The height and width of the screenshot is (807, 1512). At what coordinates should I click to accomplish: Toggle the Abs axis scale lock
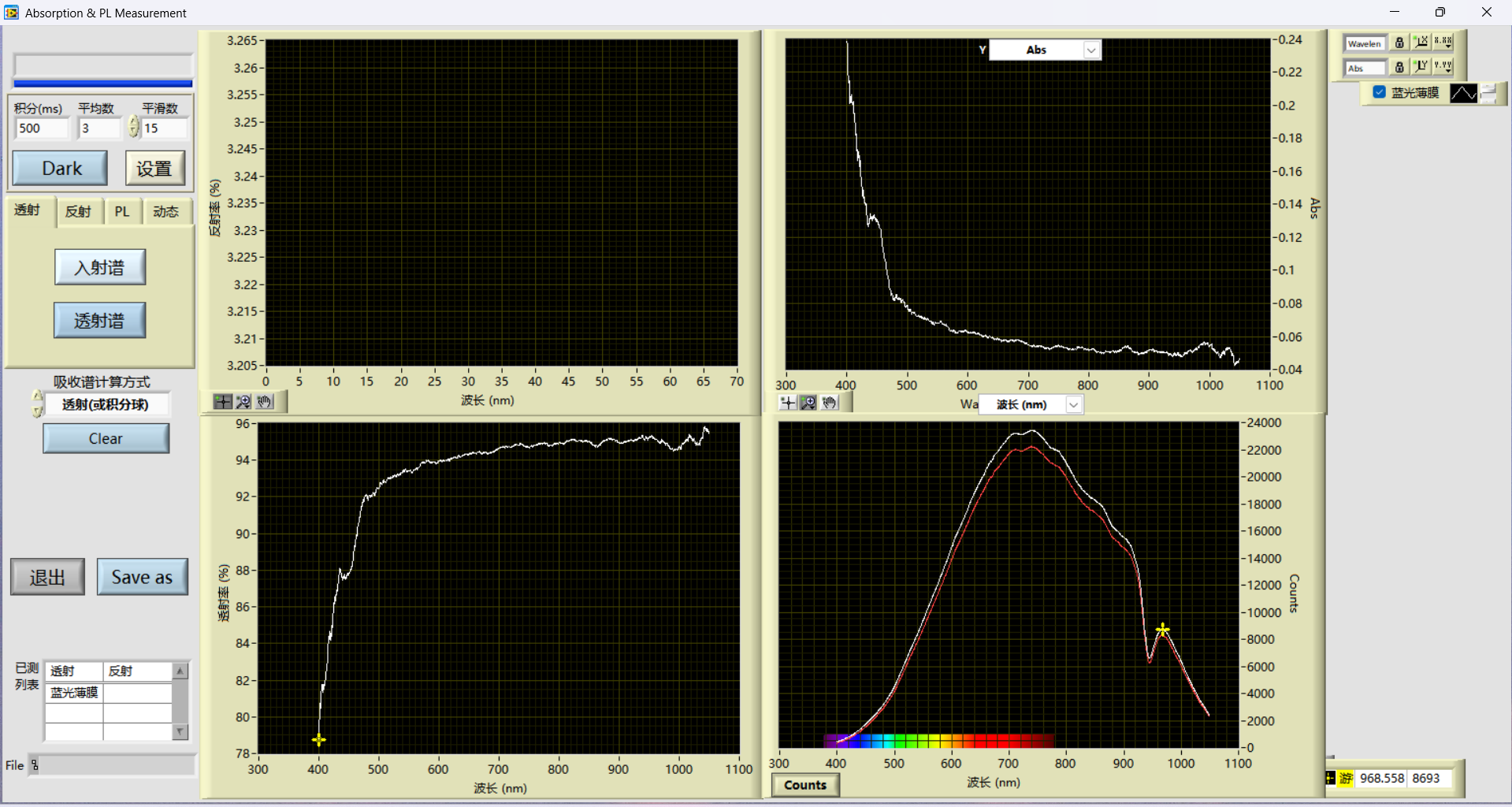pyautogui.click(x=1399, y=67)
